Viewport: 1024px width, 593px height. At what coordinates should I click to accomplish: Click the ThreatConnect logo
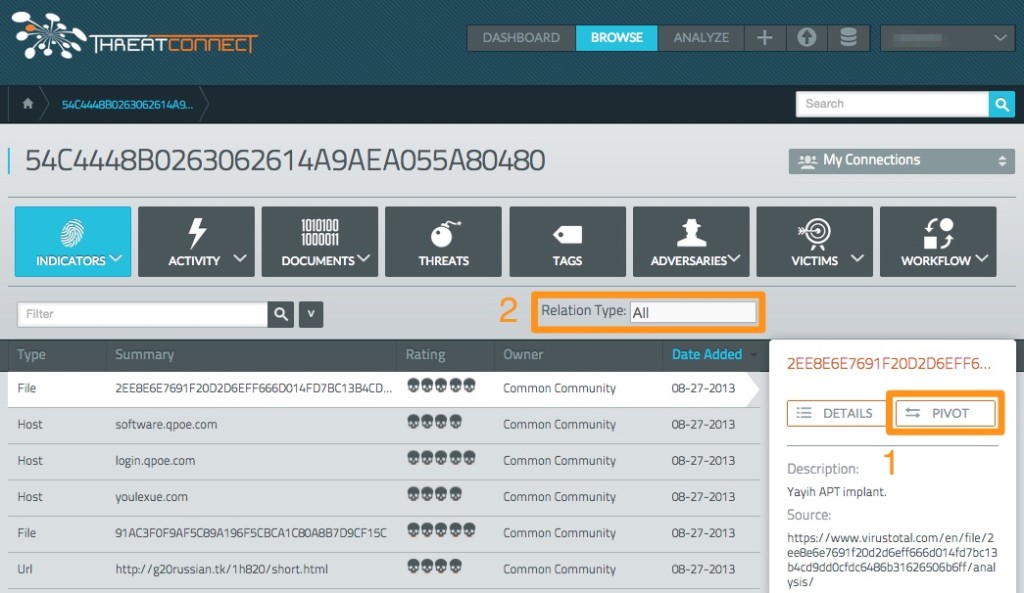[x=135, y=36]
